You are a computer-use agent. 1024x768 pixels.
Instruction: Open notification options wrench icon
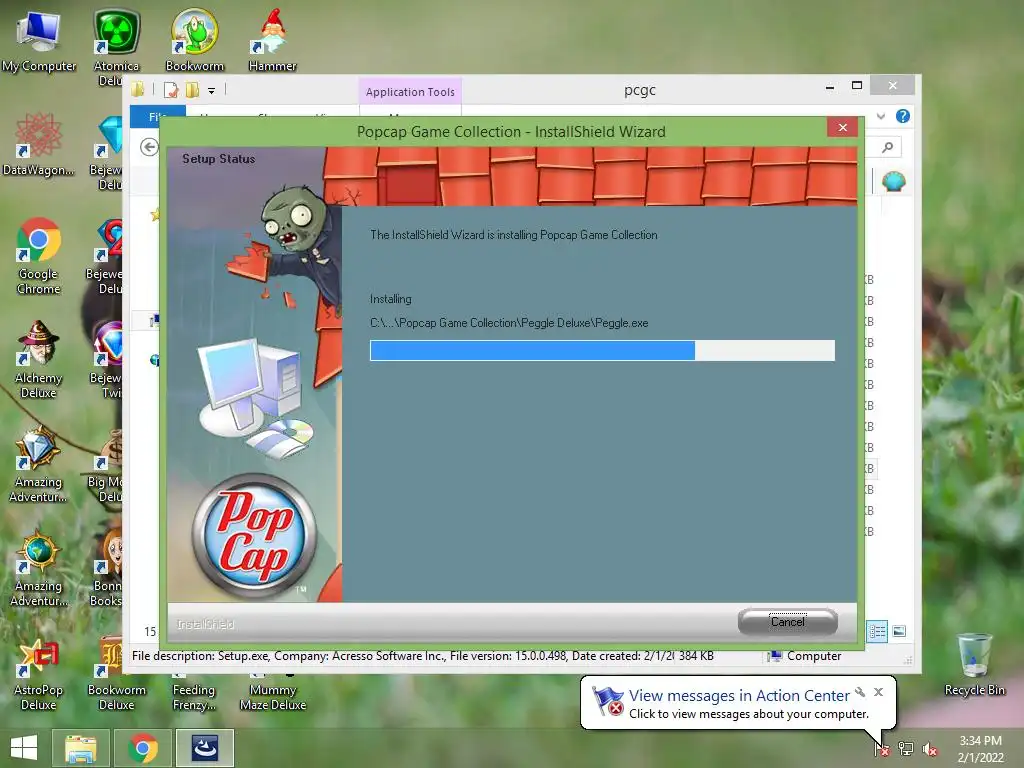click(860, 692)
